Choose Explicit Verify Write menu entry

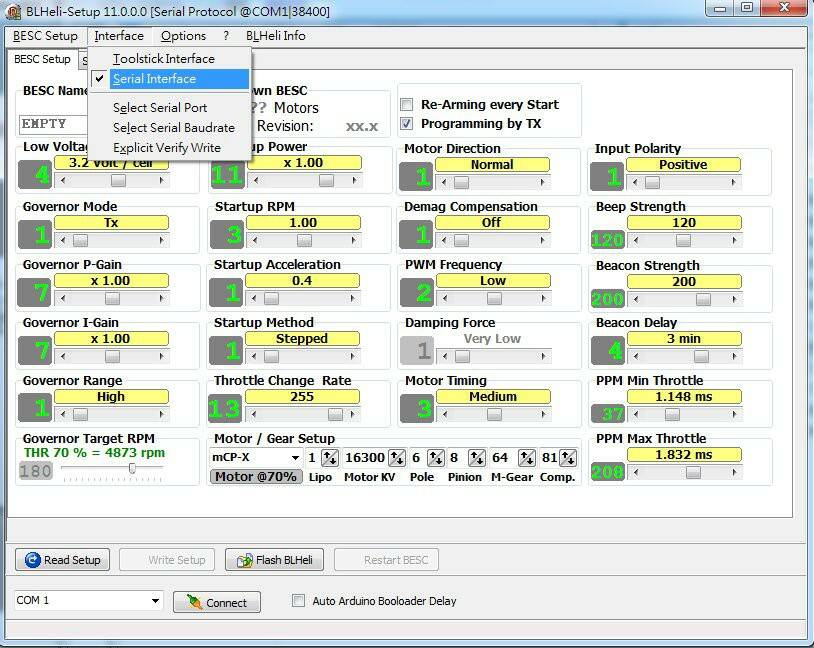(169, 148)
